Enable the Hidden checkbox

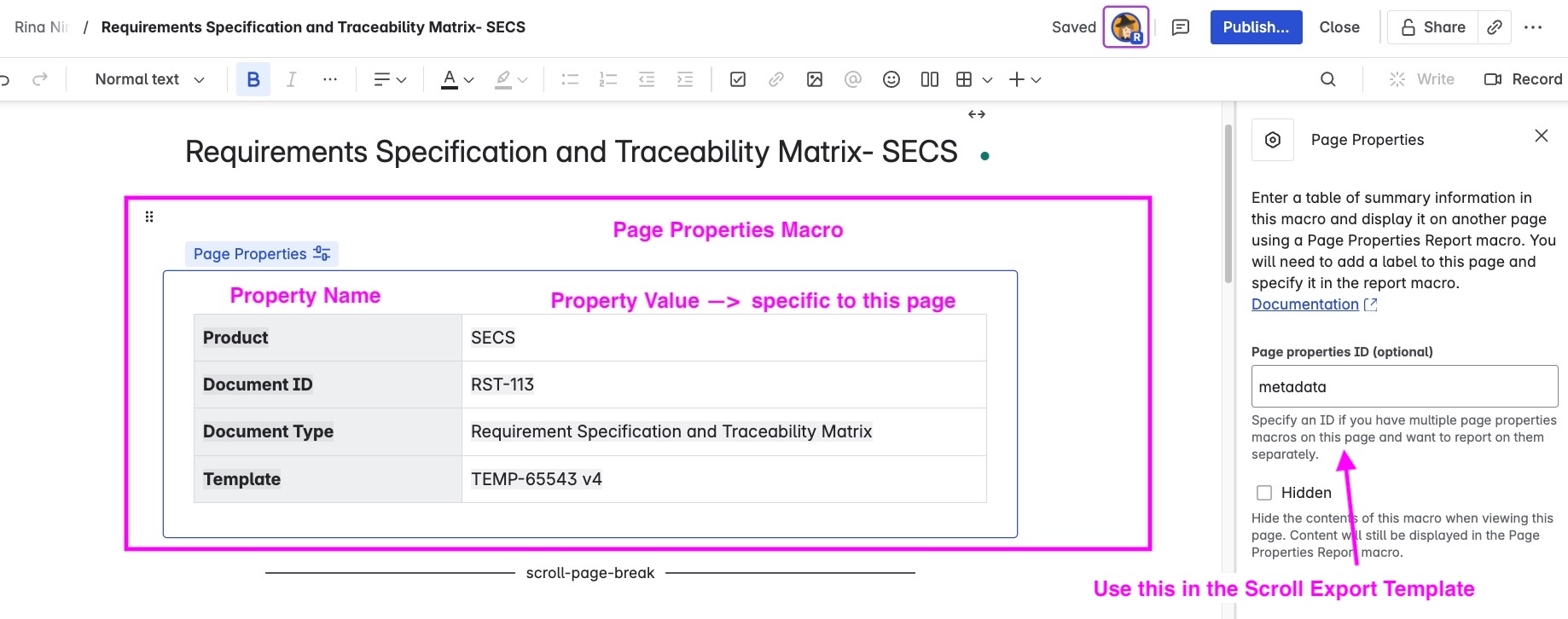pyautogui.click(x=1264, y=493)
